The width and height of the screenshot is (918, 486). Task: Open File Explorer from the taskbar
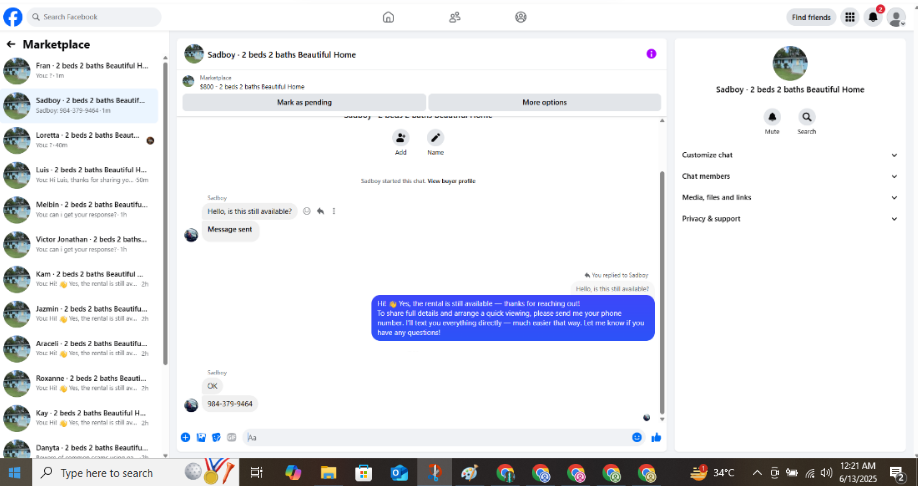pos(328,473)
